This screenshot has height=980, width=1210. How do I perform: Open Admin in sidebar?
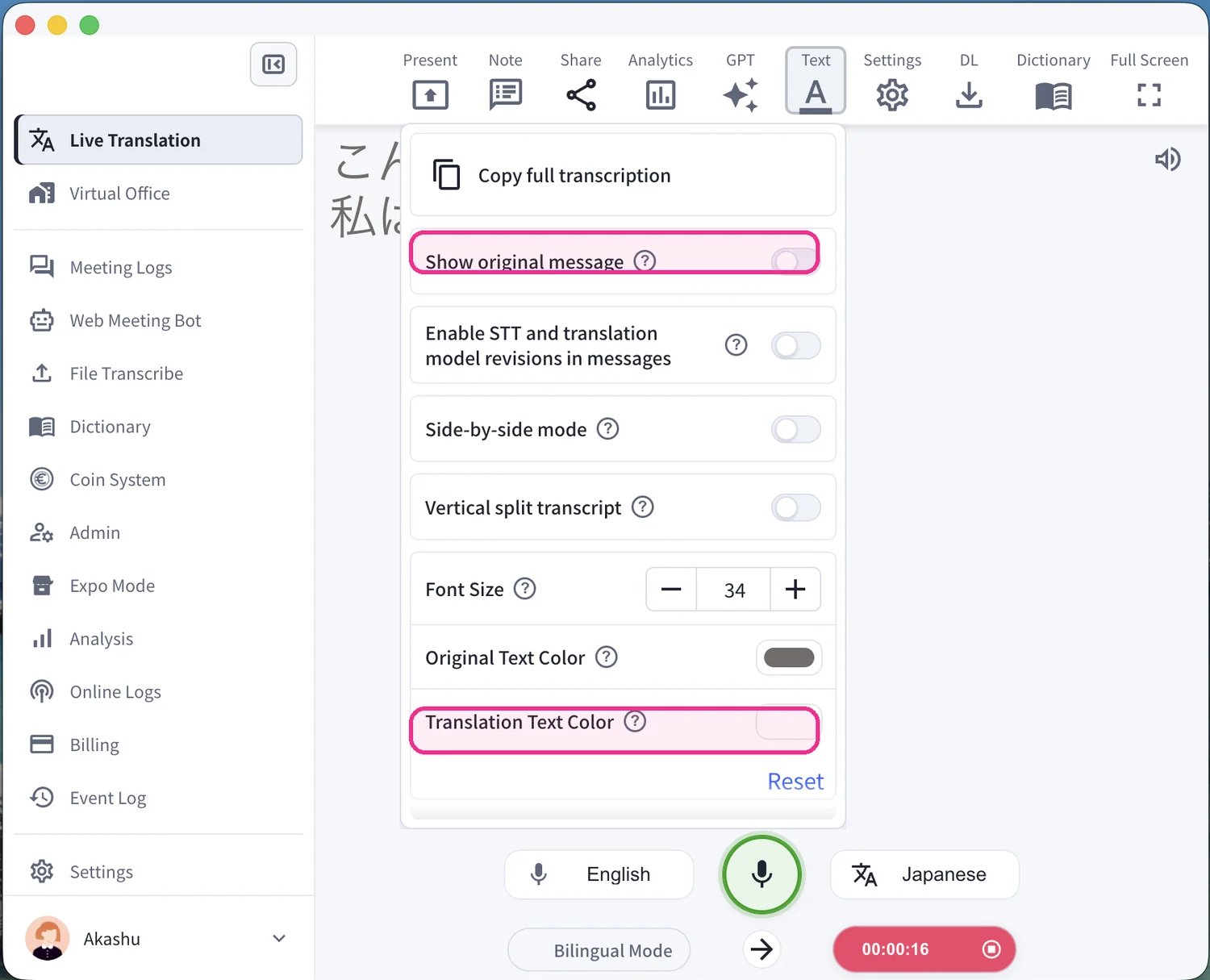159,532
